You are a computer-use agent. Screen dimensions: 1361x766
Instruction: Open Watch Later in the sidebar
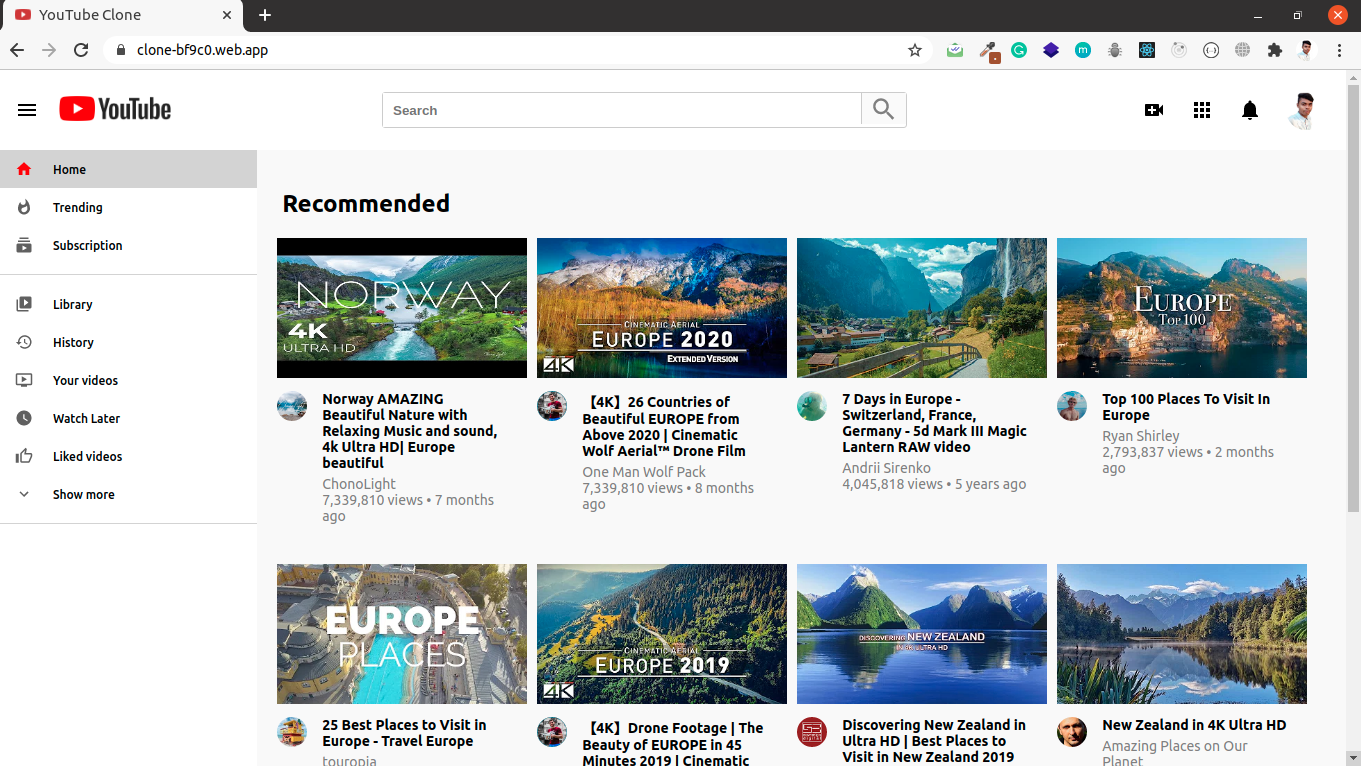86,419
